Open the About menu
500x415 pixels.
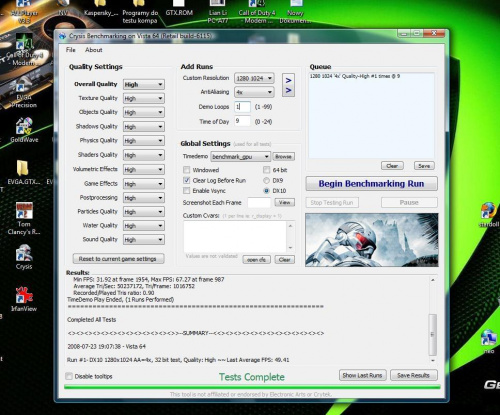point(94,50)
